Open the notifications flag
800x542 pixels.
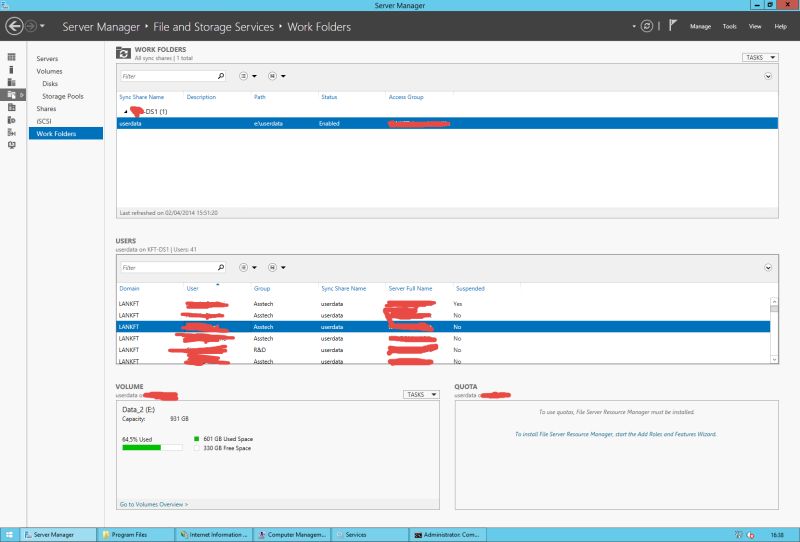(x=672, y=25)
